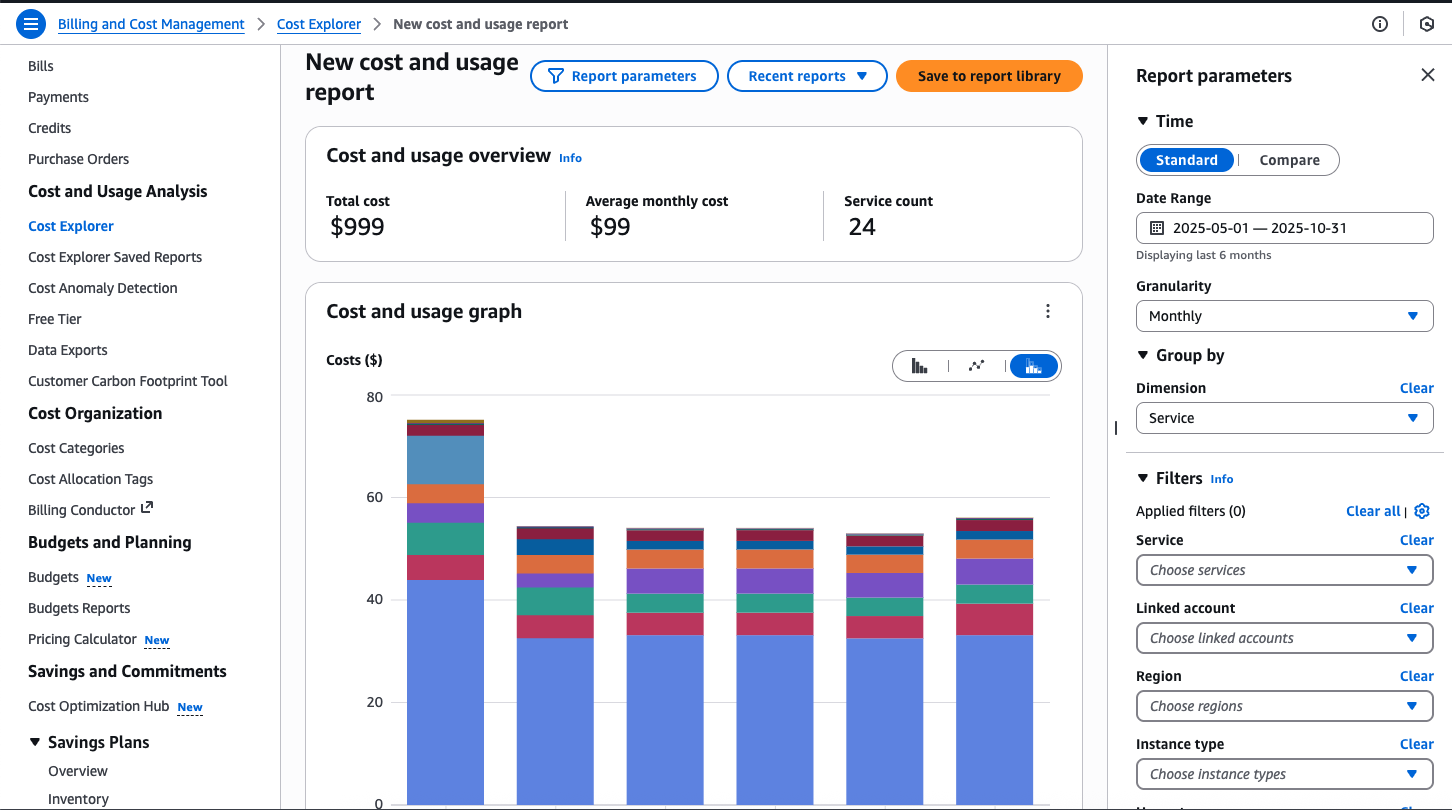Screen dimensions: 1452x810
Task: Open the filter settings gear icon
Action: click(1421, 511)
